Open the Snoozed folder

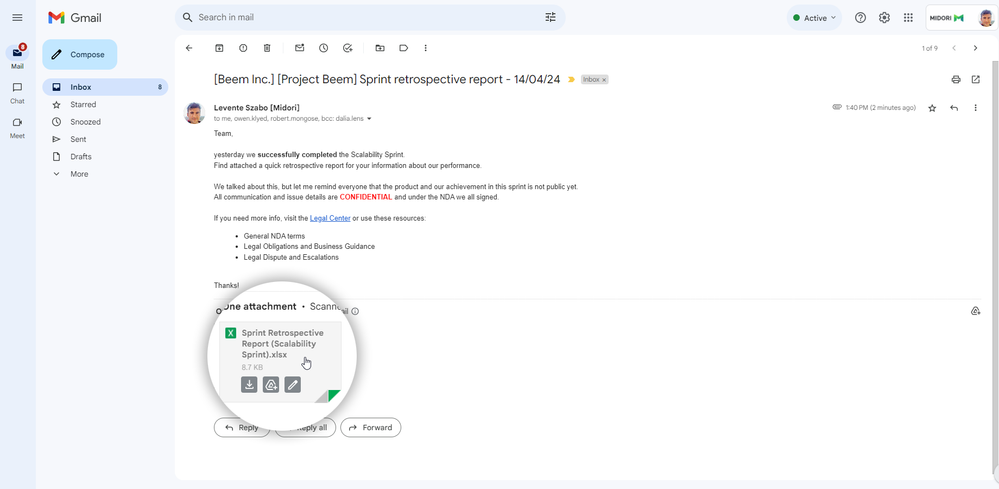[85, 122]
